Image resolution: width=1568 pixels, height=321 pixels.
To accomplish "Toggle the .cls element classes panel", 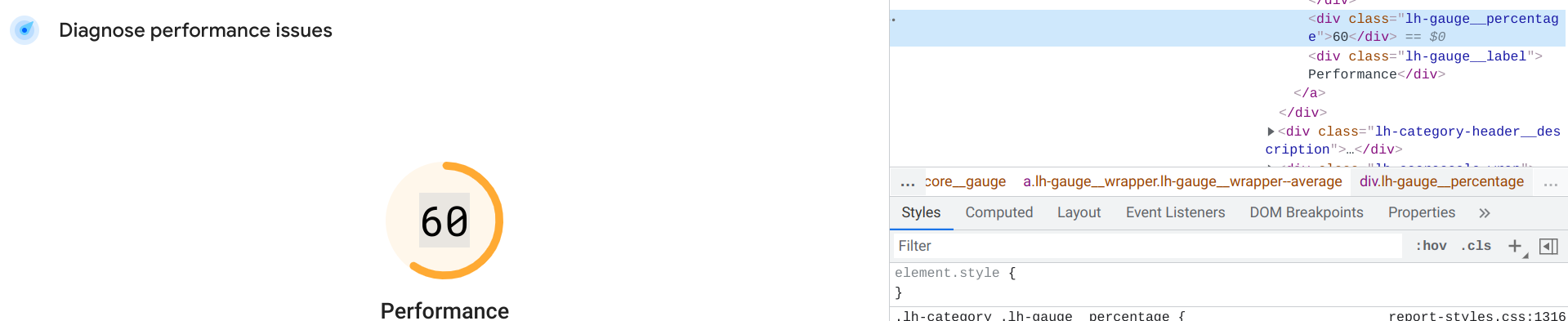I will (x=1476, y=246).
